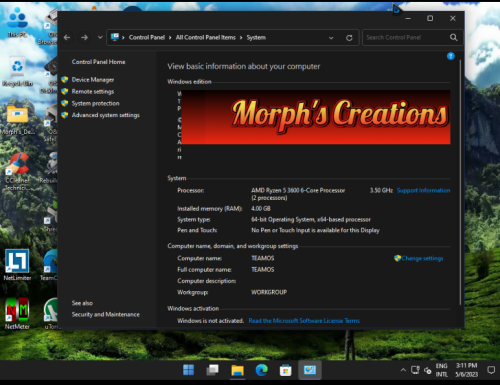
Task: Open File Explorer from taskbar
Action: point(237,370)
